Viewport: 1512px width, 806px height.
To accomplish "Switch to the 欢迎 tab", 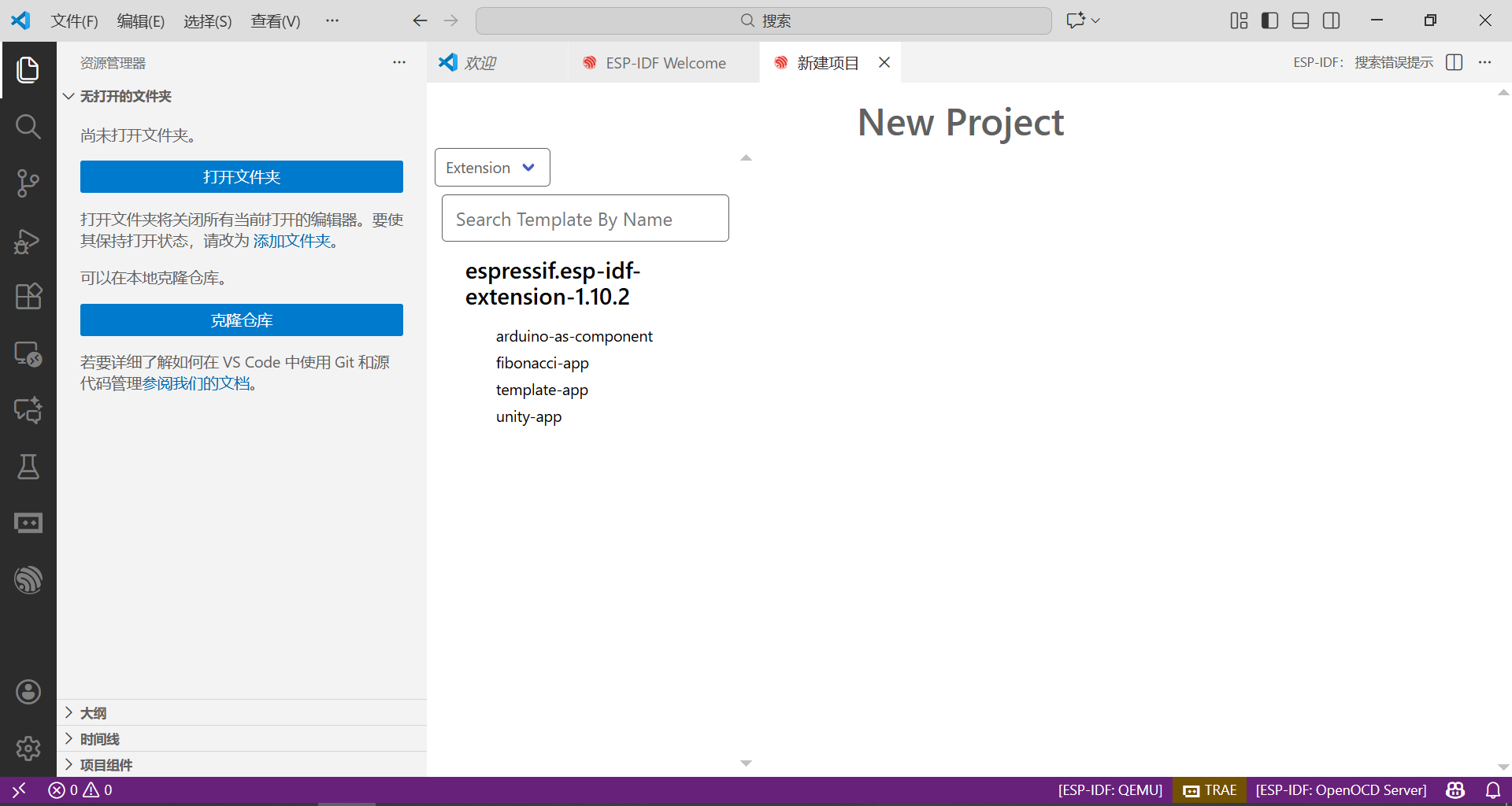I will 497,62.
